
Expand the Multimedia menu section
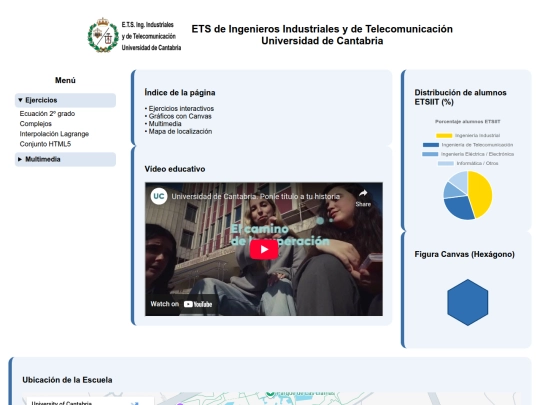point(65,159)
